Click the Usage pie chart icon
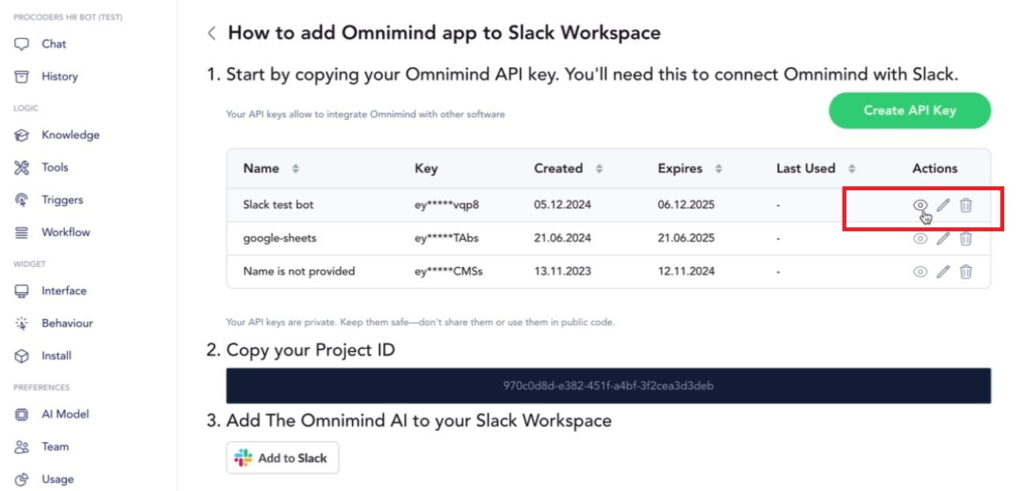 click(22, 480)
